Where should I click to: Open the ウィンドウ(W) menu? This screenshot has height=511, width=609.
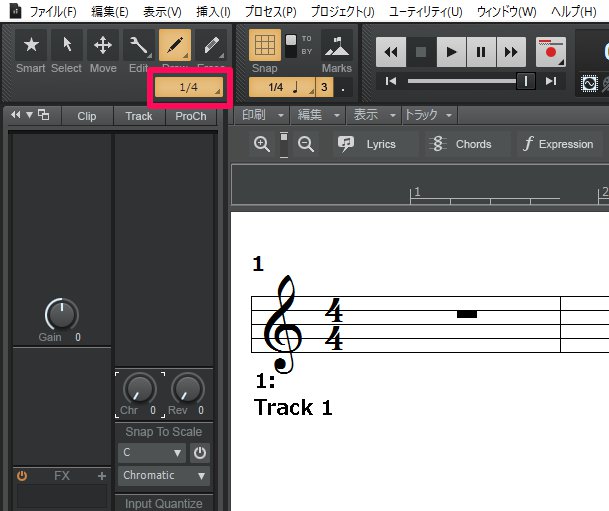[x=506, y=12]
